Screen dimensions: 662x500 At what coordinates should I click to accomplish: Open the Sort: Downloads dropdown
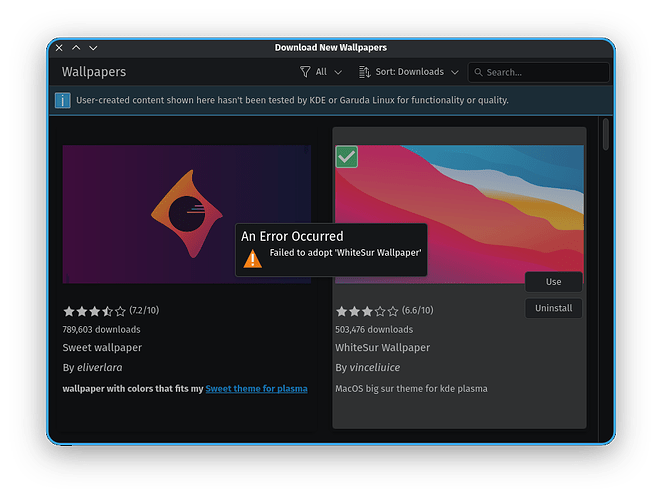[409, 72]
